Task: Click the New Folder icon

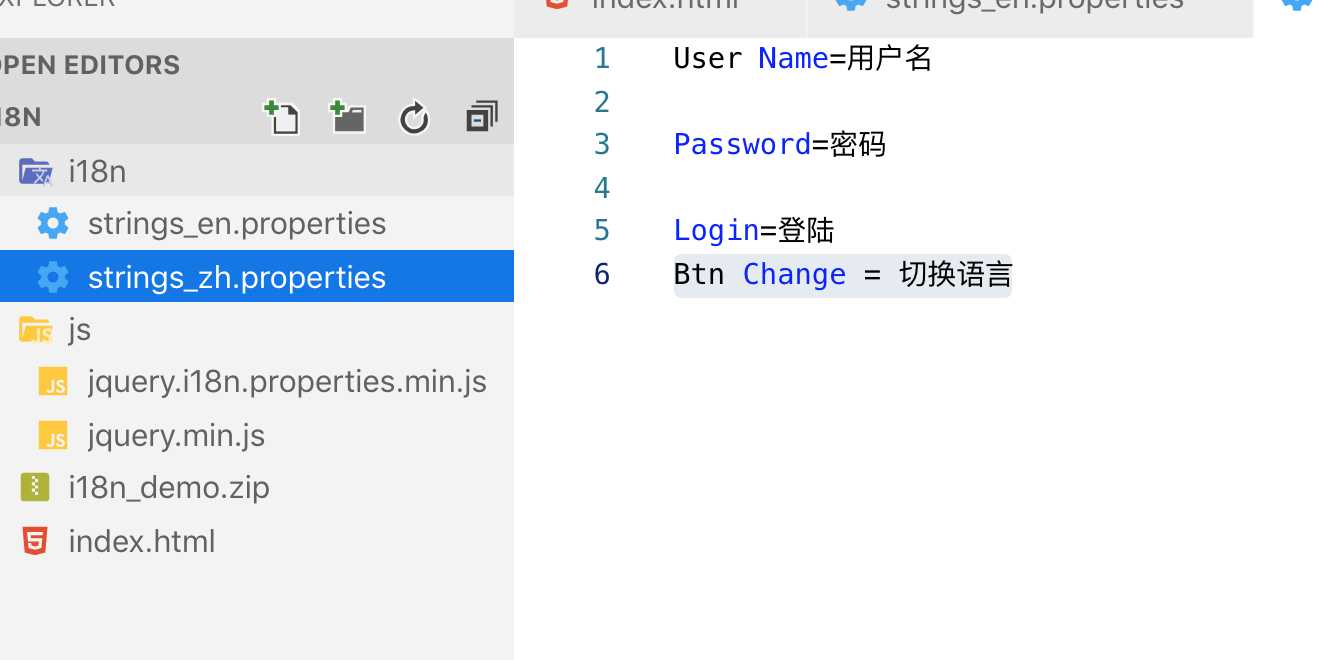Action: pyautogui.click(x=348, y=118)
